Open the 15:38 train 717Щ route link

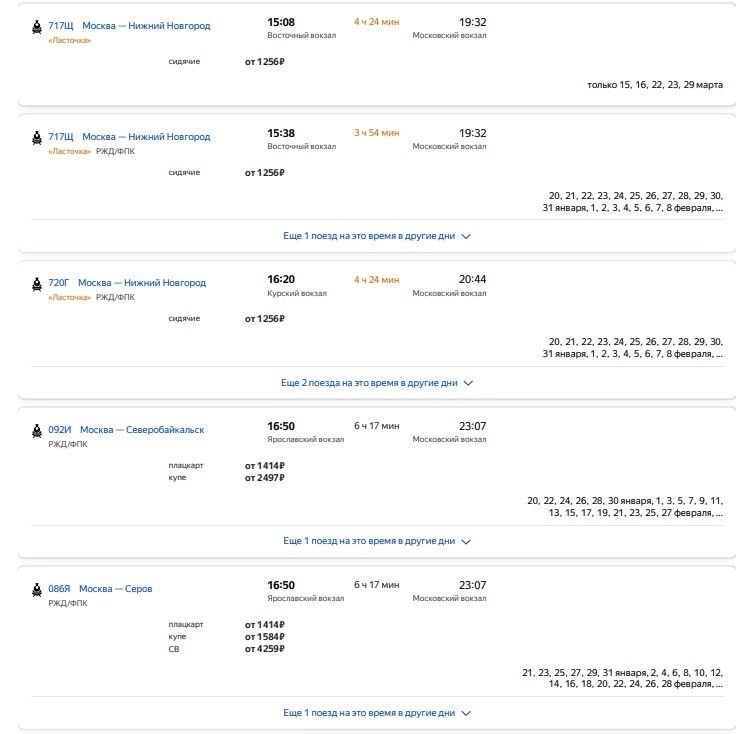point(145,136)
